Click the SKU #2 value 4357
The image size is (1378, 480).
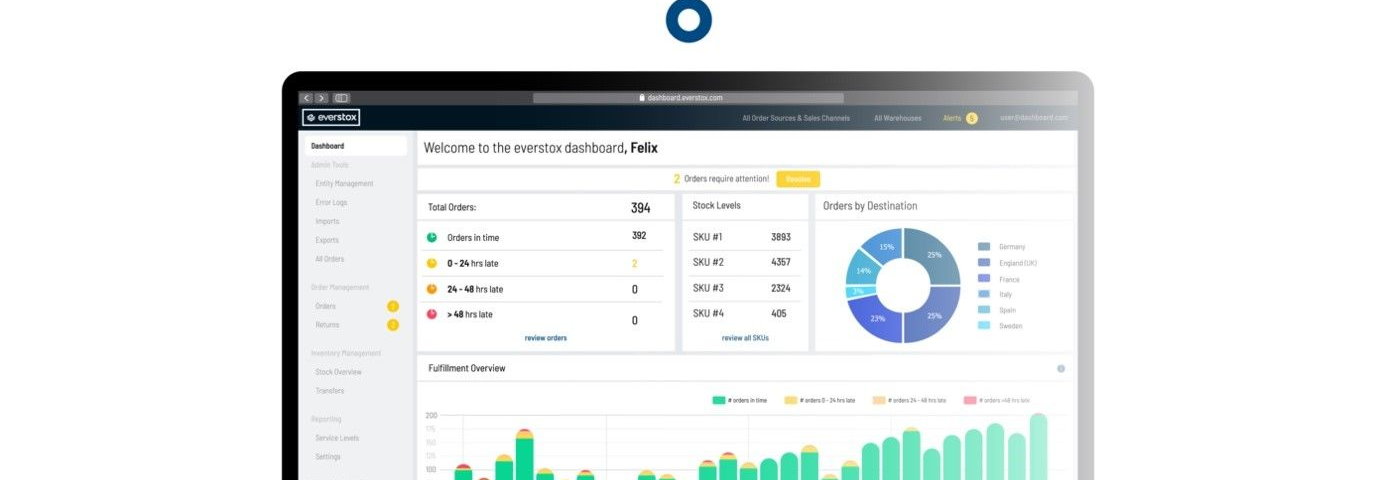pos(781,262)
